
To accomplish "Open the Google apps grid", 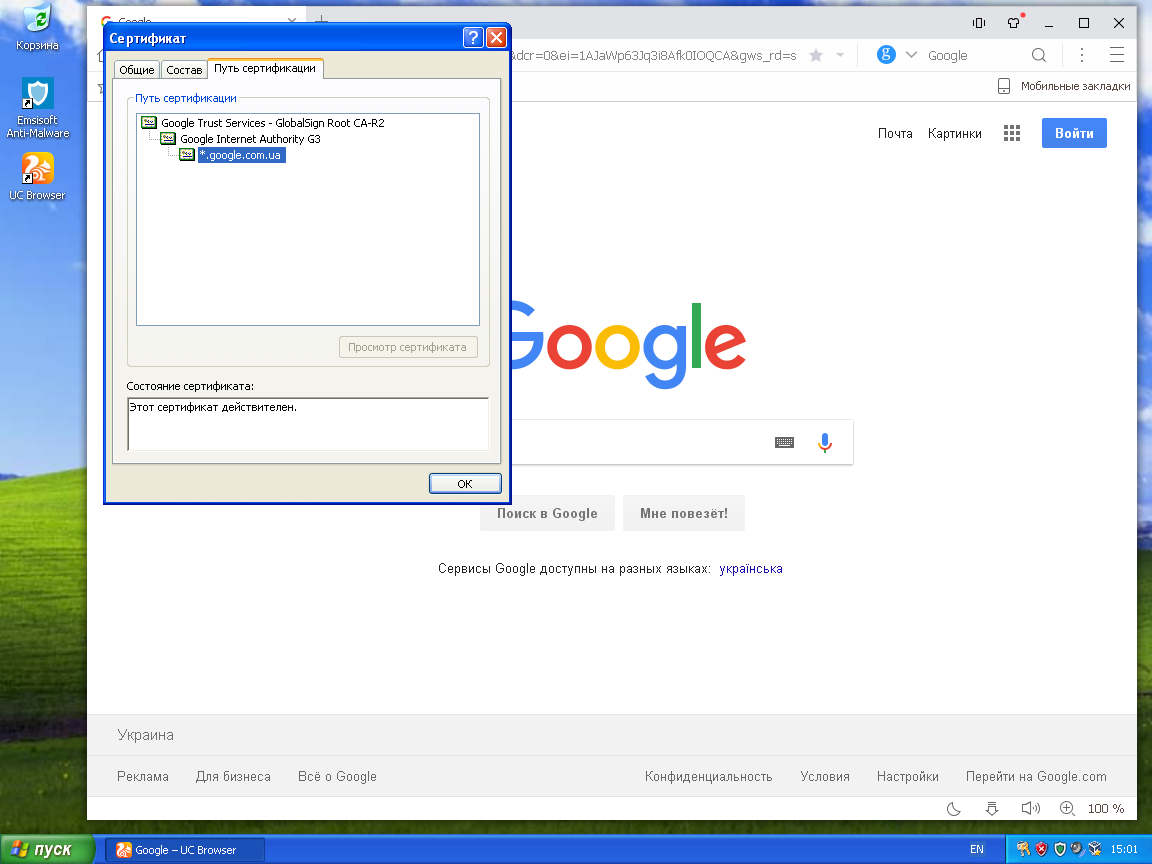I will pyautogui.click(x=1011, y=132).
